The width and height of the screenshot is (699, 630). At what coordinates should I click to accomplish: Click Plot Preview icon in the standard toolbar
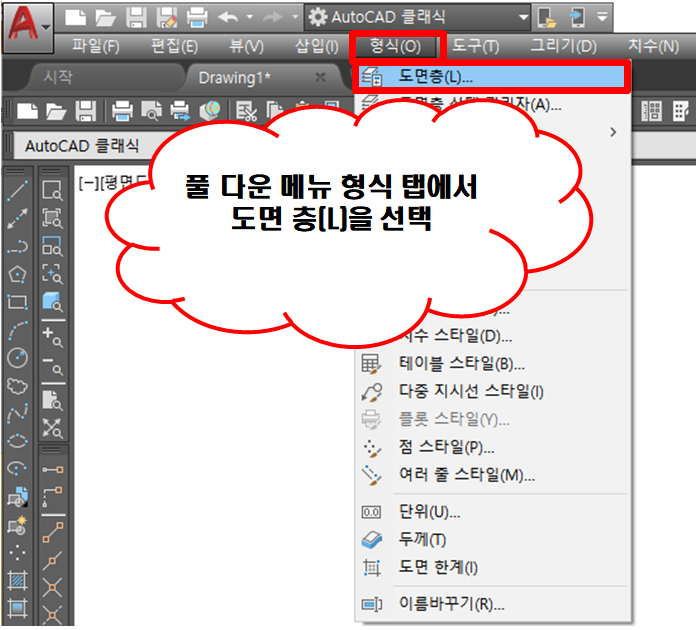[152, 111]
